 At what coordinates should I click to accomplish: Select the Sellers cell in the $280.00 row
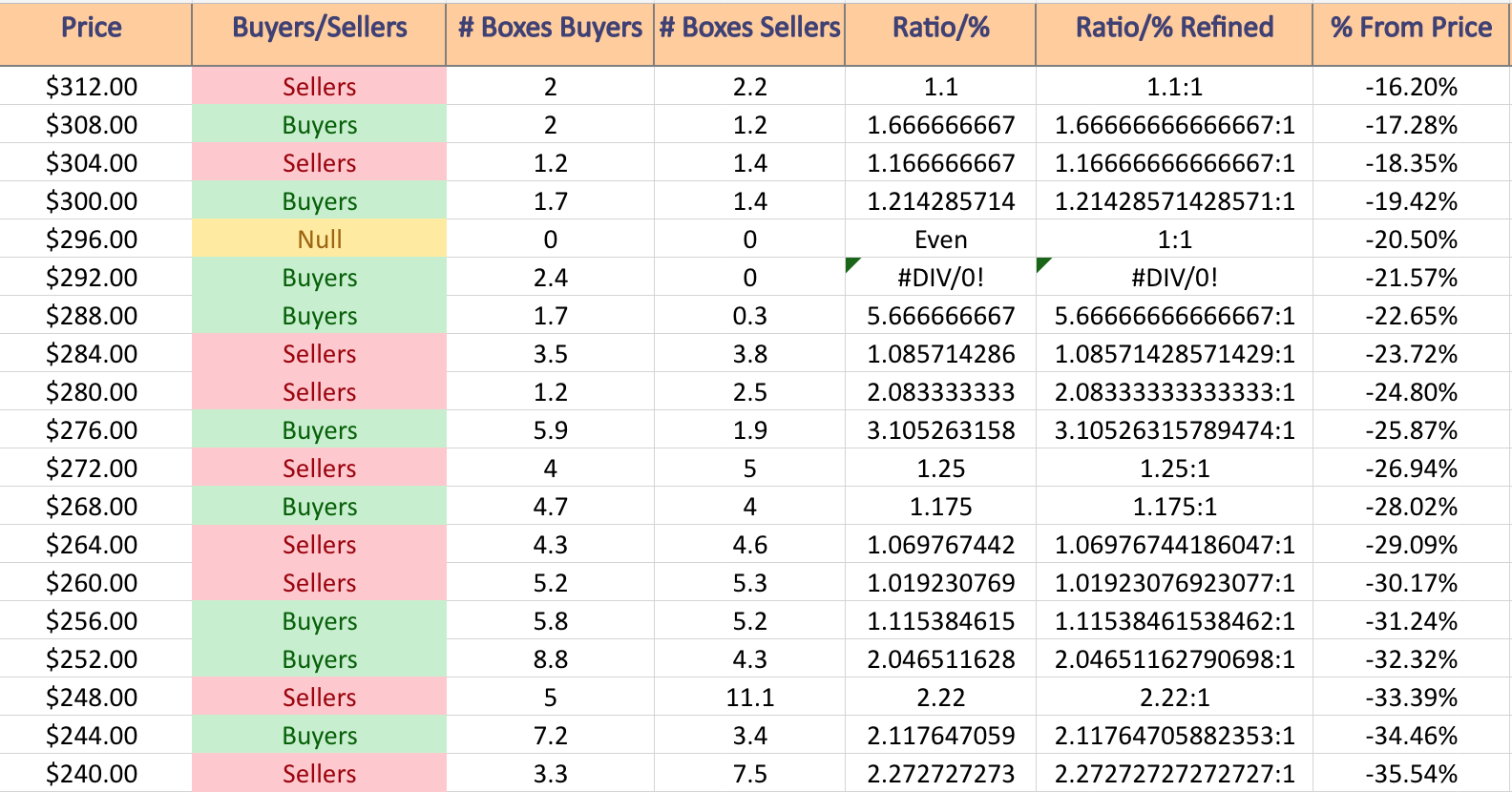319,392
